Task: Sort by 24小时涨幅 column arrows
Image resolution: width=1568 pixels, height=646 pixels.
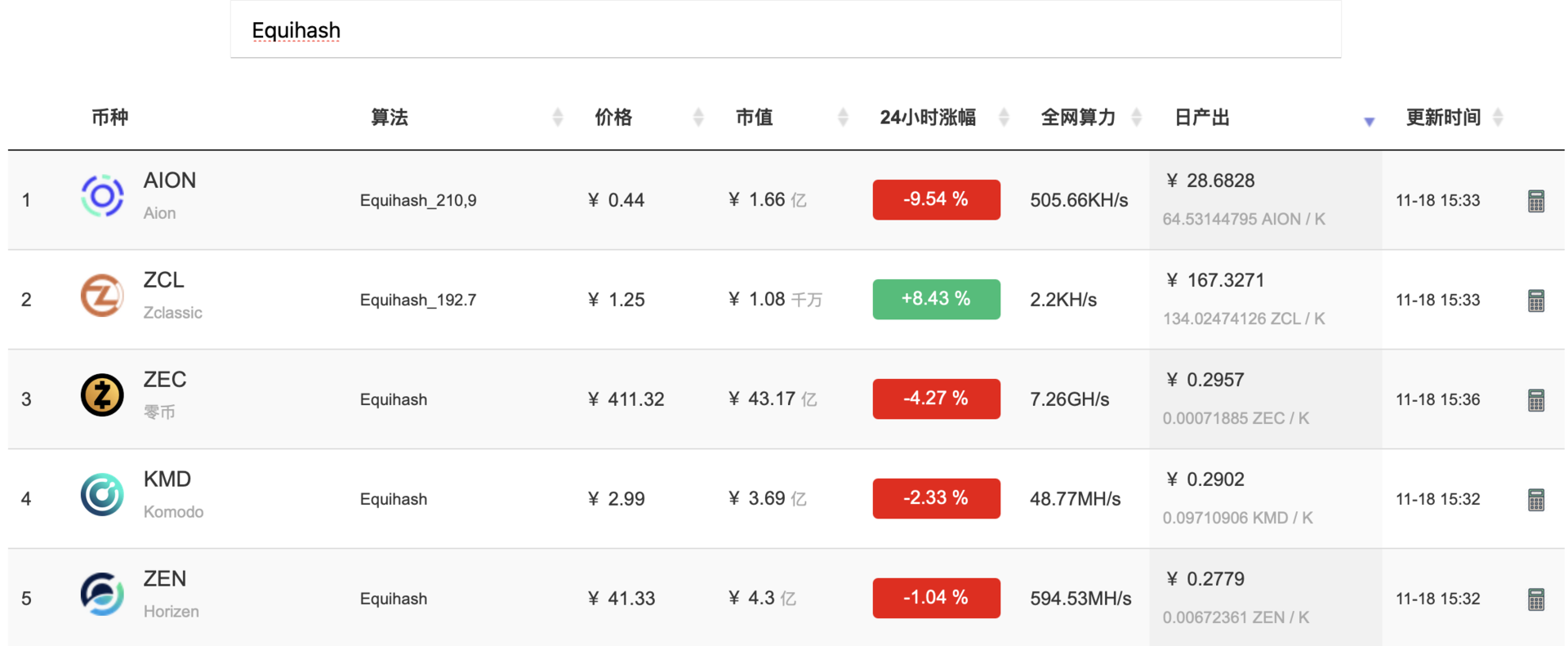Action: (x=1004, y=118)
